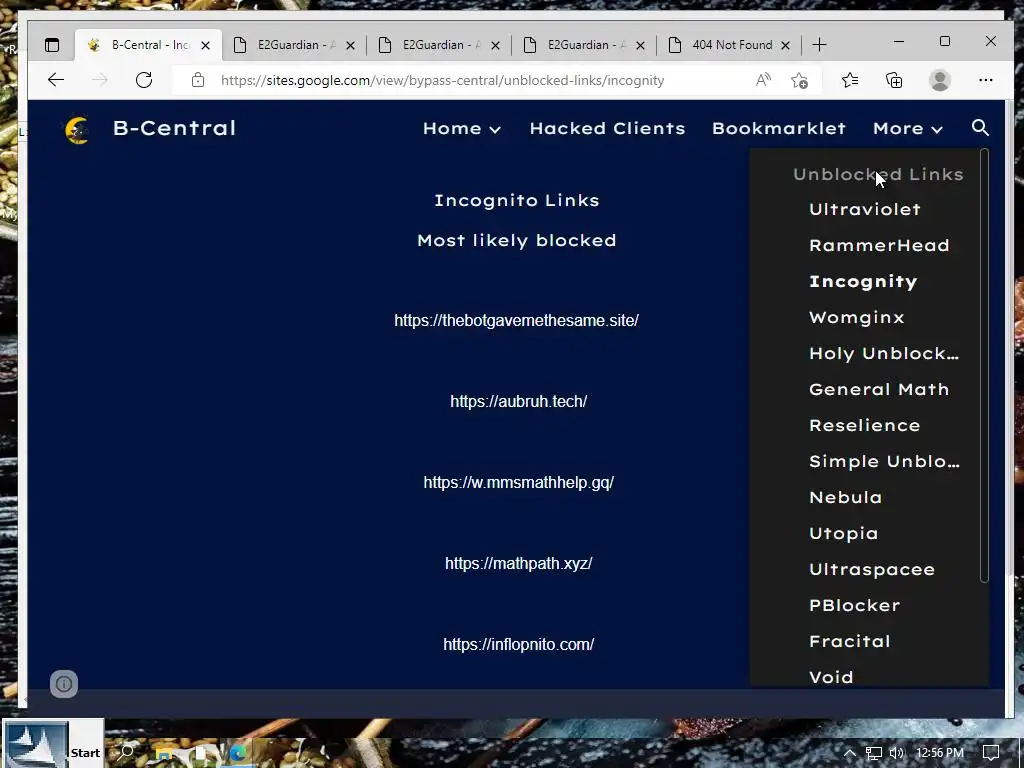The width and height of the screenshot is (1024, 768).
Task: Switch to the second E2Guardian tab
Action: (x=439, y=45)
